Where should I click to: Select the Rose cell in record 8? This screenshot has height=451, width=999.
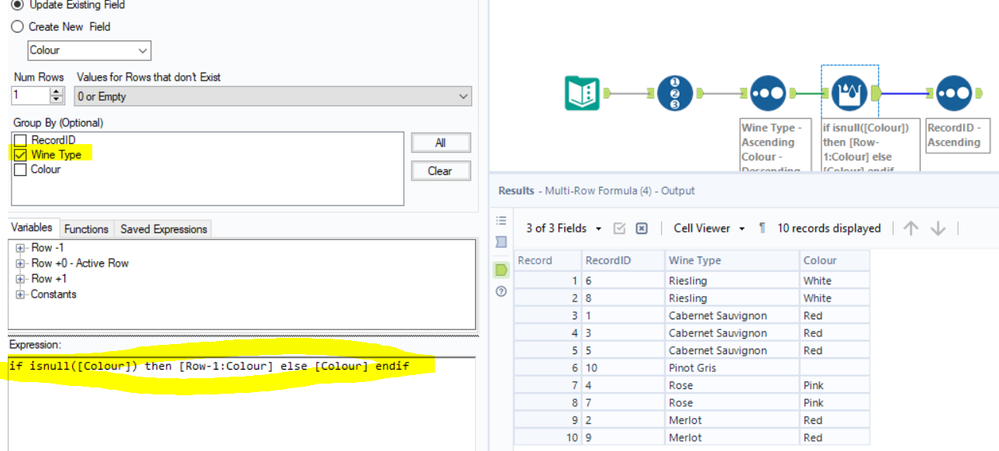pyautogui.click(x=731, y=403)
